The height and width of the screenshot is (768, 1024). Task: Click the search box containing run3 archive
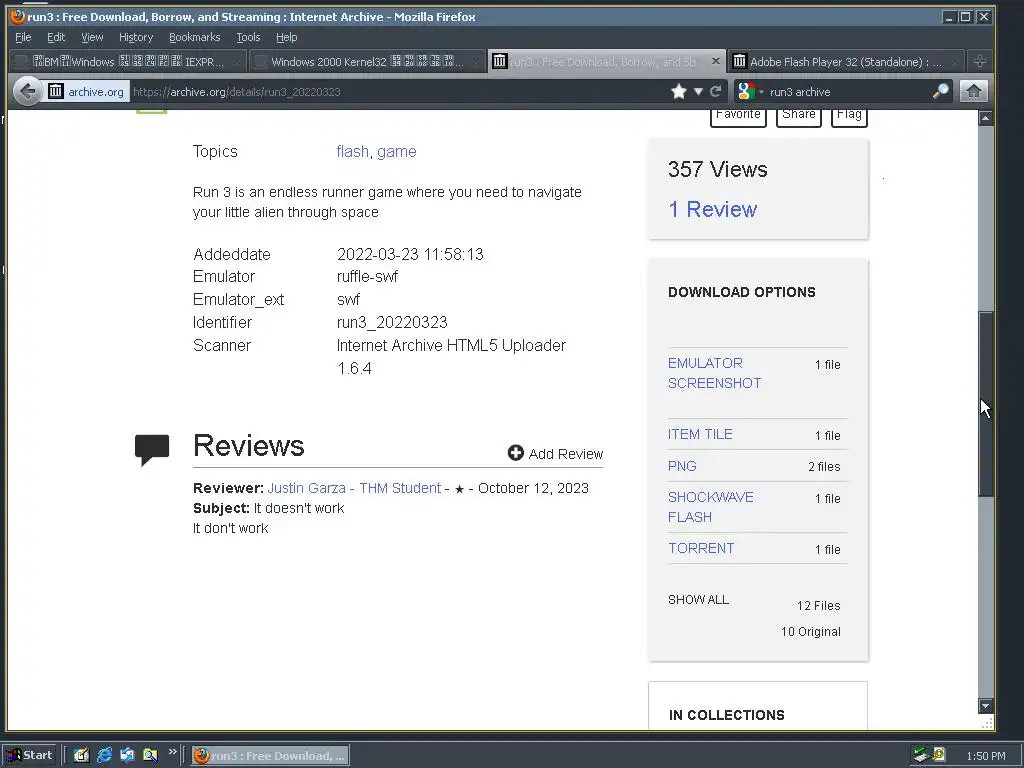coord(849,91)
